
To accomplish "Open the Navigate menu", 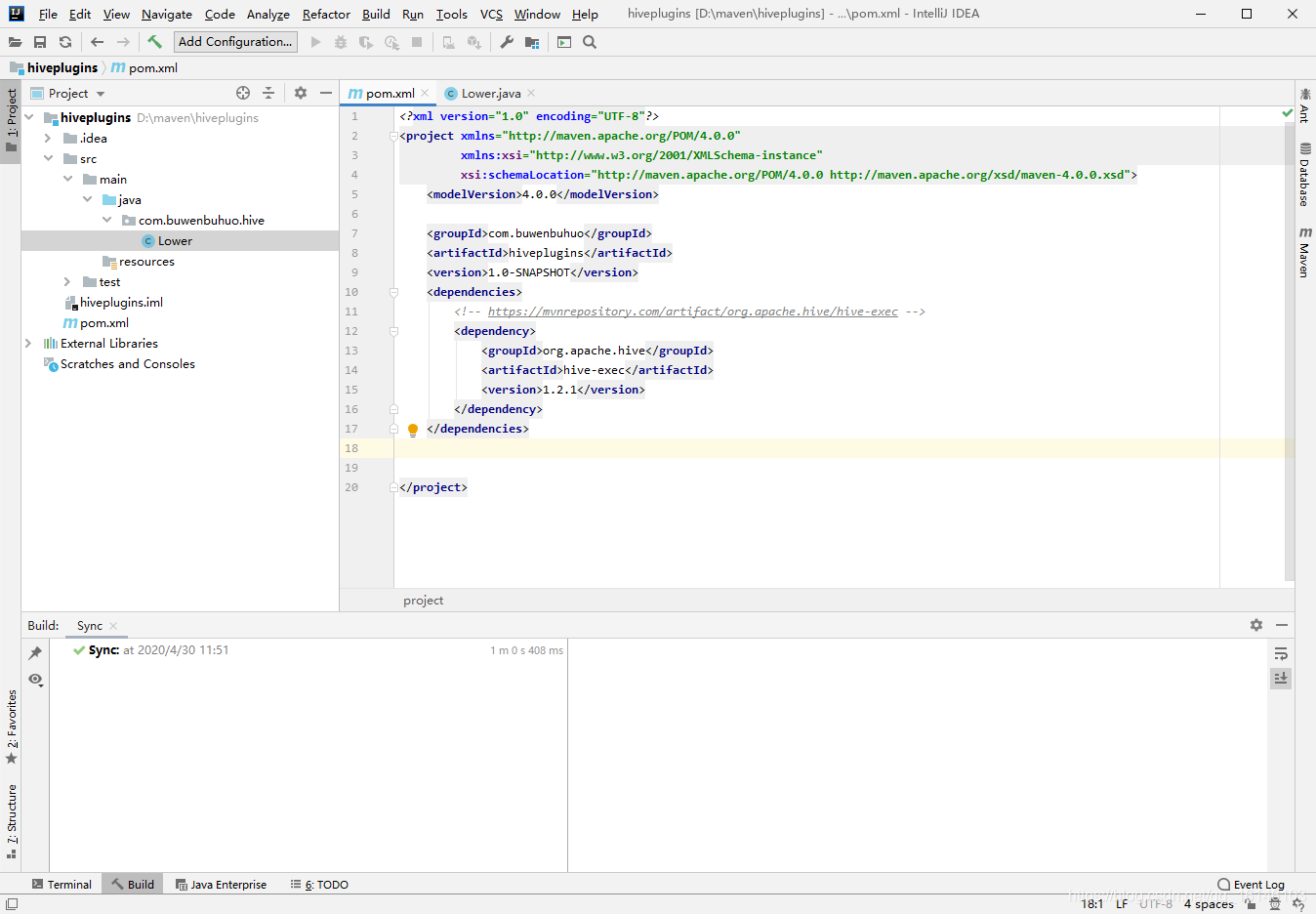I will (x=167, y=14).
